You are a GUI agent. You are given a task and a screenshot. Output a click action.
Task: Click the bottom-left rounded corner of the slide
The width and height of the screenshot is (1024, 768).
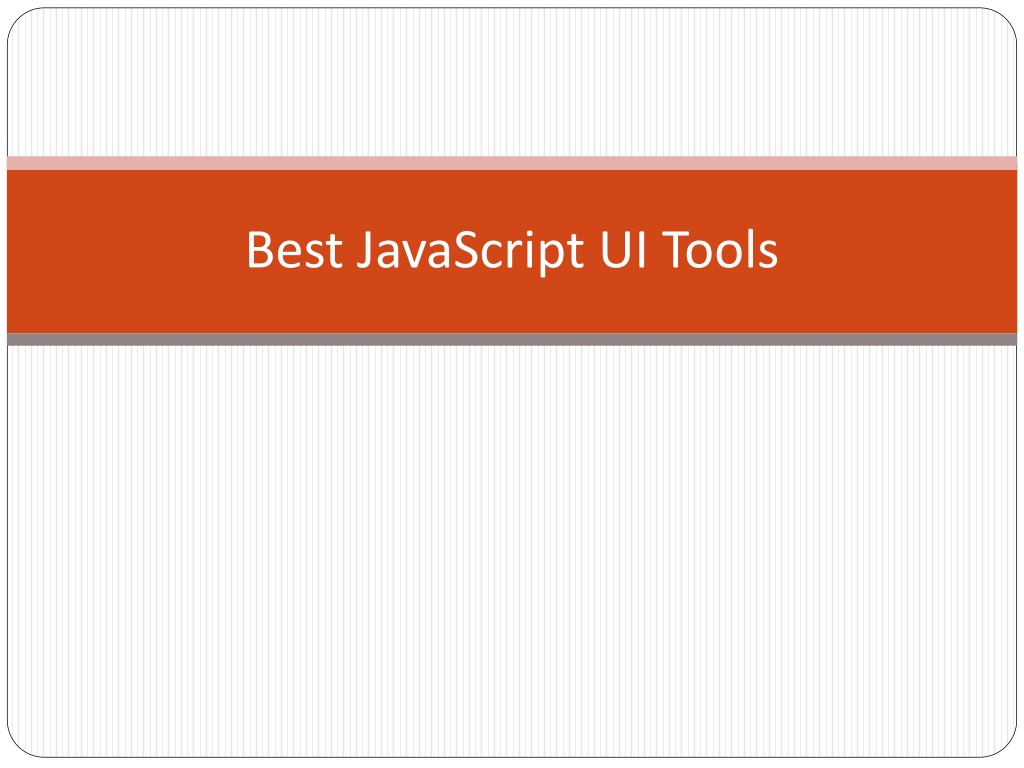tap(20, 744)
